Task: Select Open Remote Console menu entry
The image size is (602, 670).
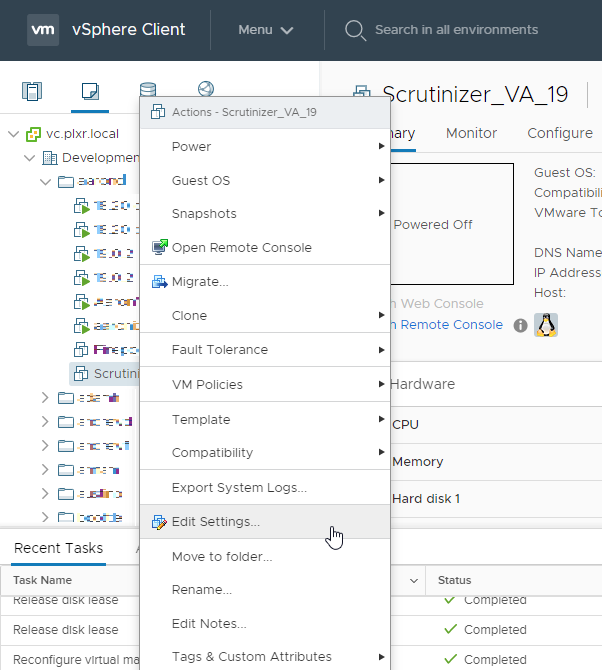Action: click(x=241, y=247)
